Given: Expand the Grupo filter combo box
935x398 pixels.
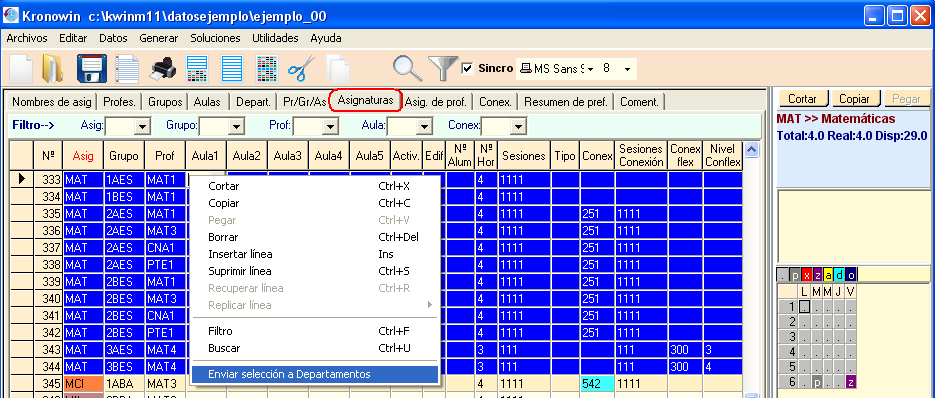Looking at the screenshot, I should [x=237, y=126].
